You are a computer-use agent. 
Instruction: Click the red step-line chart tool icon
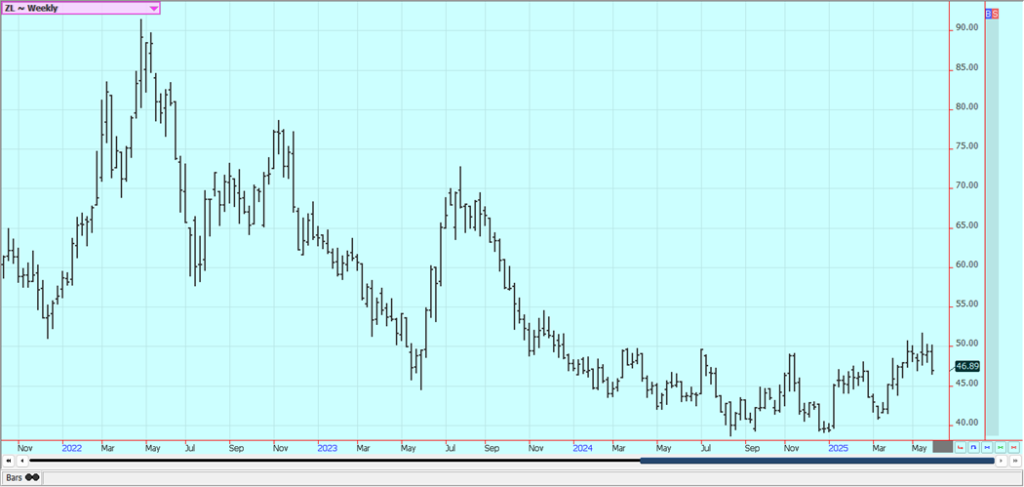(960, 447)
